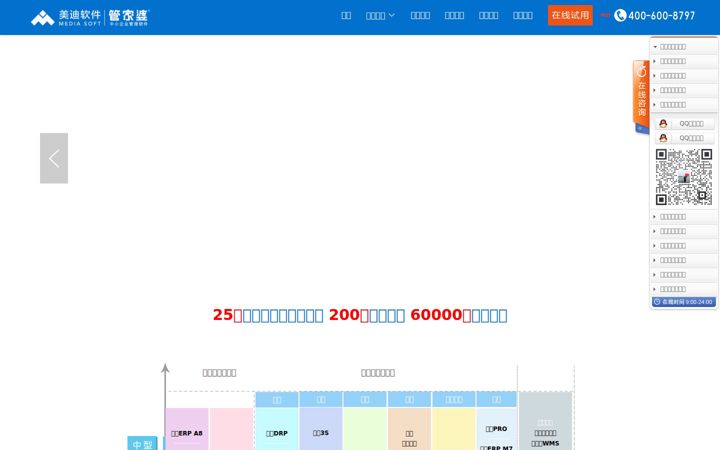Open the ERP A8 product cell
720x450 pixels.
[x=187, y=429]
